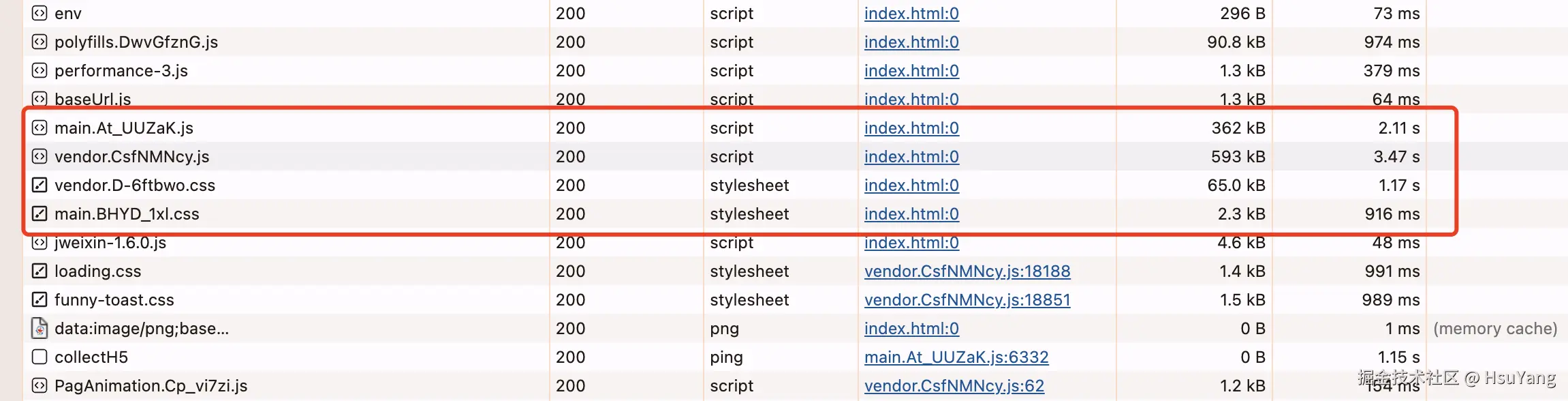Image resolution: width=1568 pixels, height=401 pixels.
Task: Click the stylesheet icon beside loading.css
Action: pos(40,271)
